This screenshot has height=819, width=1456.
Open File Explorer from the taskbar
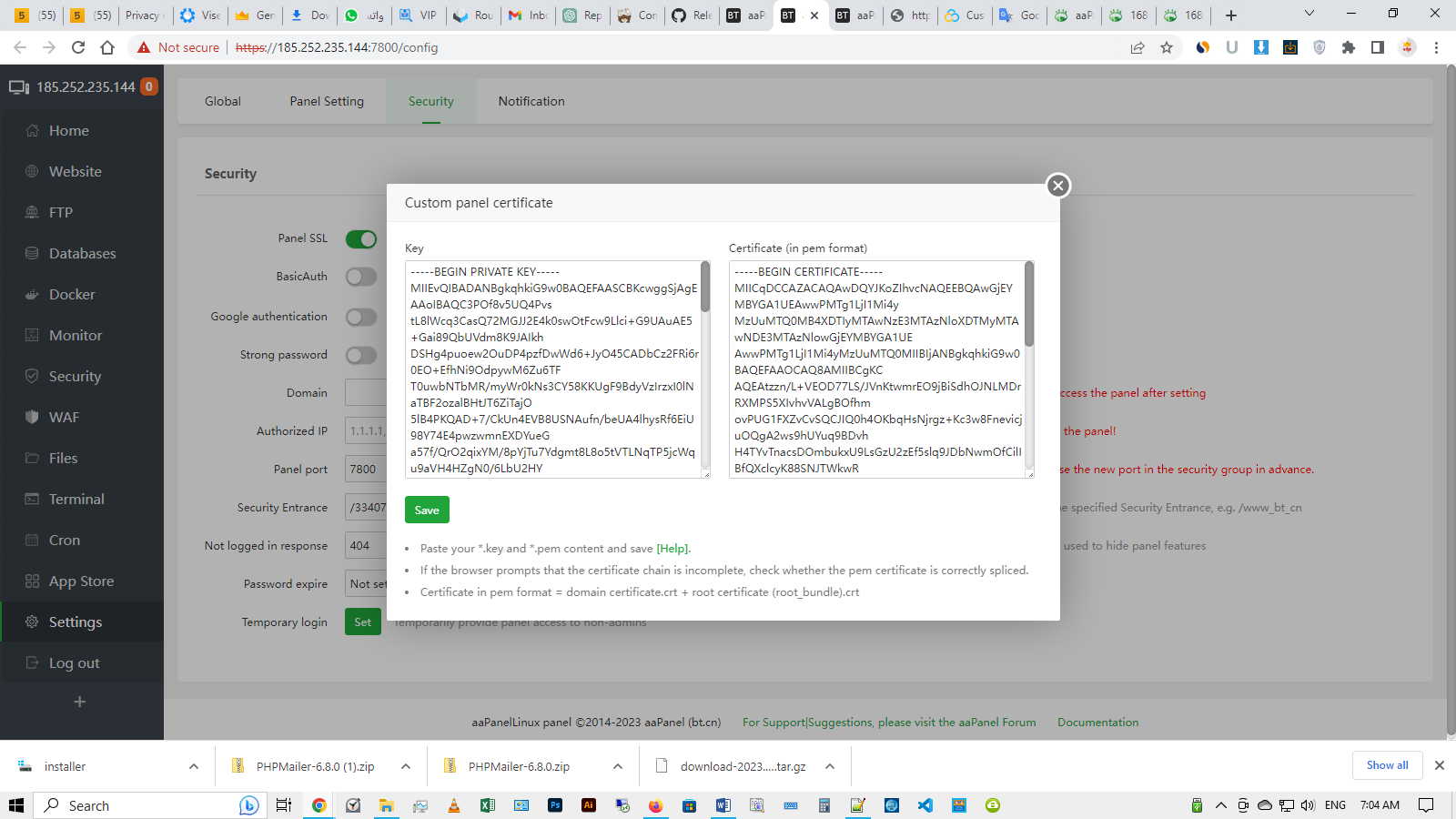(x=387, y=805)
